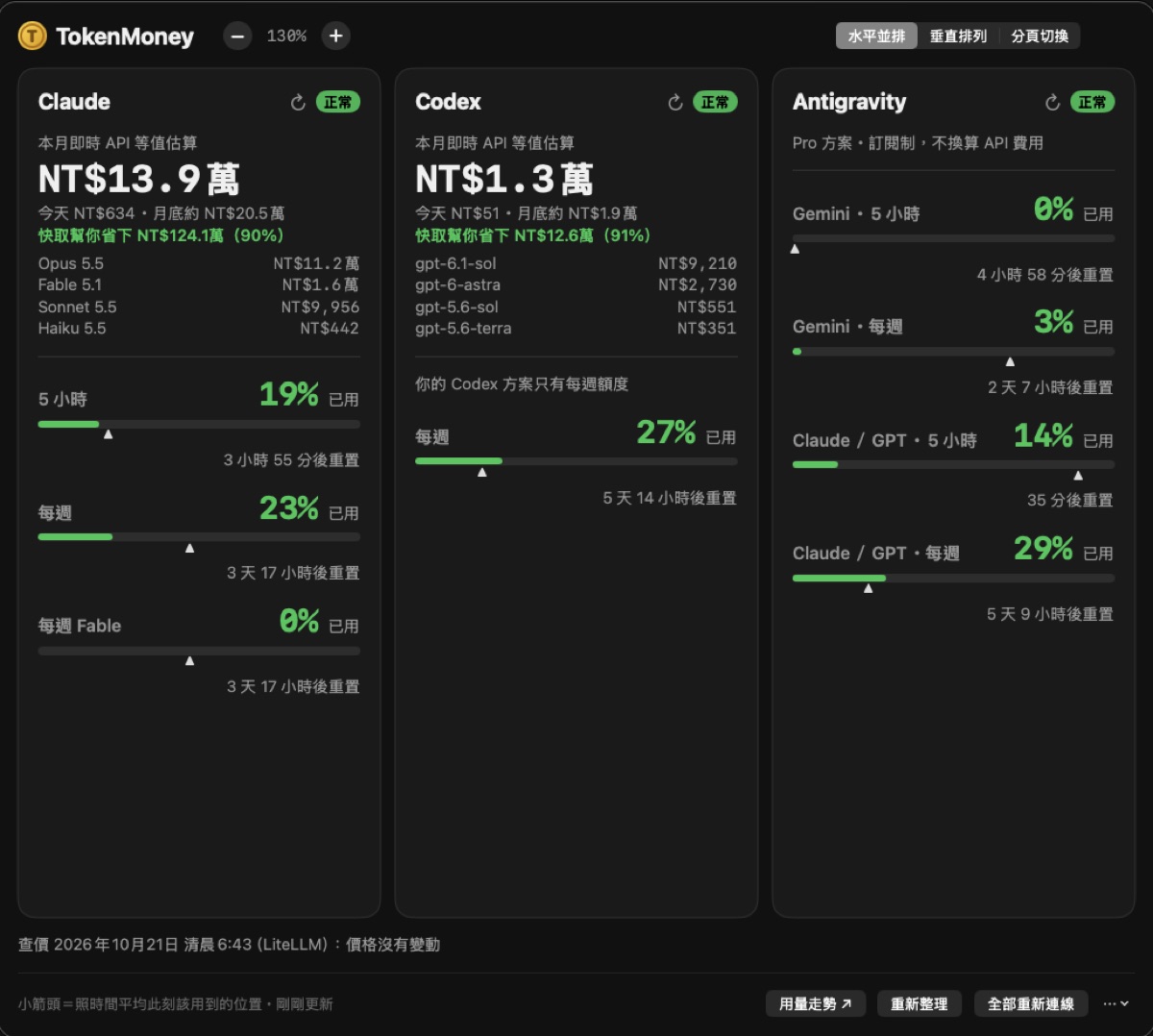This screenshot has height=1036, width=1153.
Task: Click the Codex savings text NT$12.6萬 (91%)
Action: (534, 235)
